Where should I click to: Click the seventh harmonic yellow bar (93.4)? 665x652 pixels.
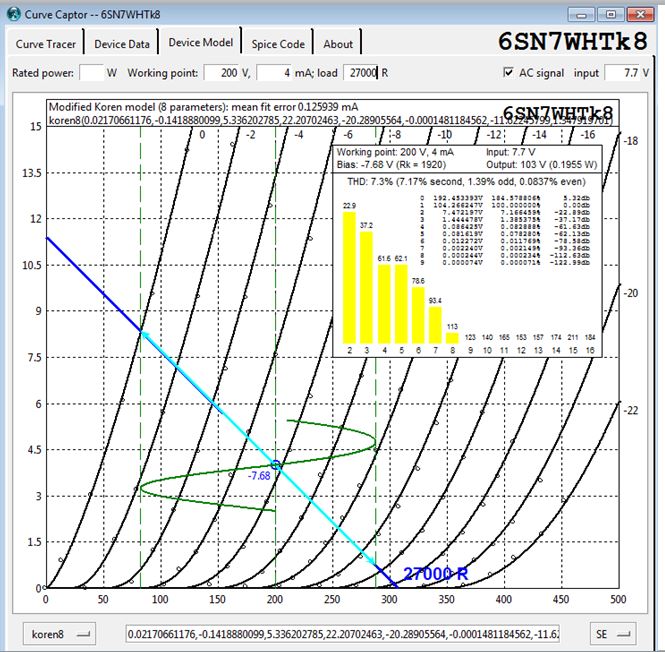click(435, 325)
